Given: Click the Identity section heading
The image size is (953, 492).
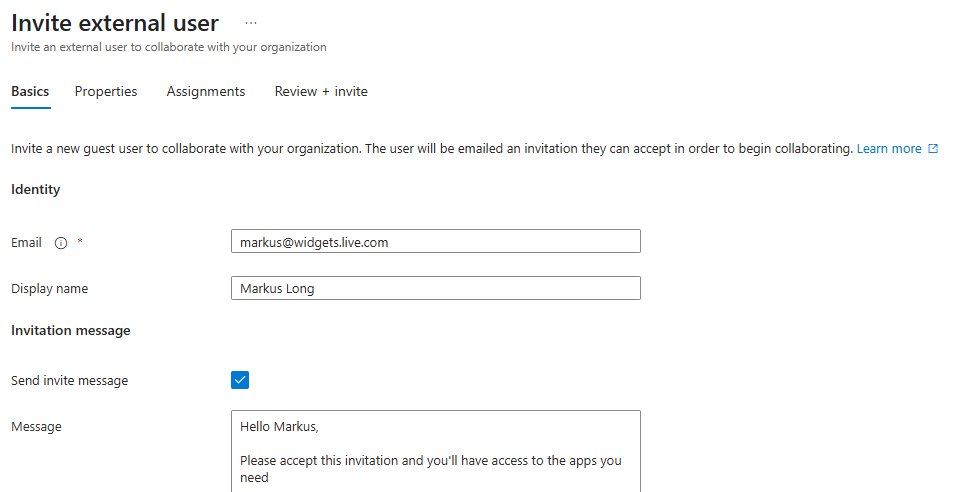Looking at the screenshot, I should [x=36, y=189].
